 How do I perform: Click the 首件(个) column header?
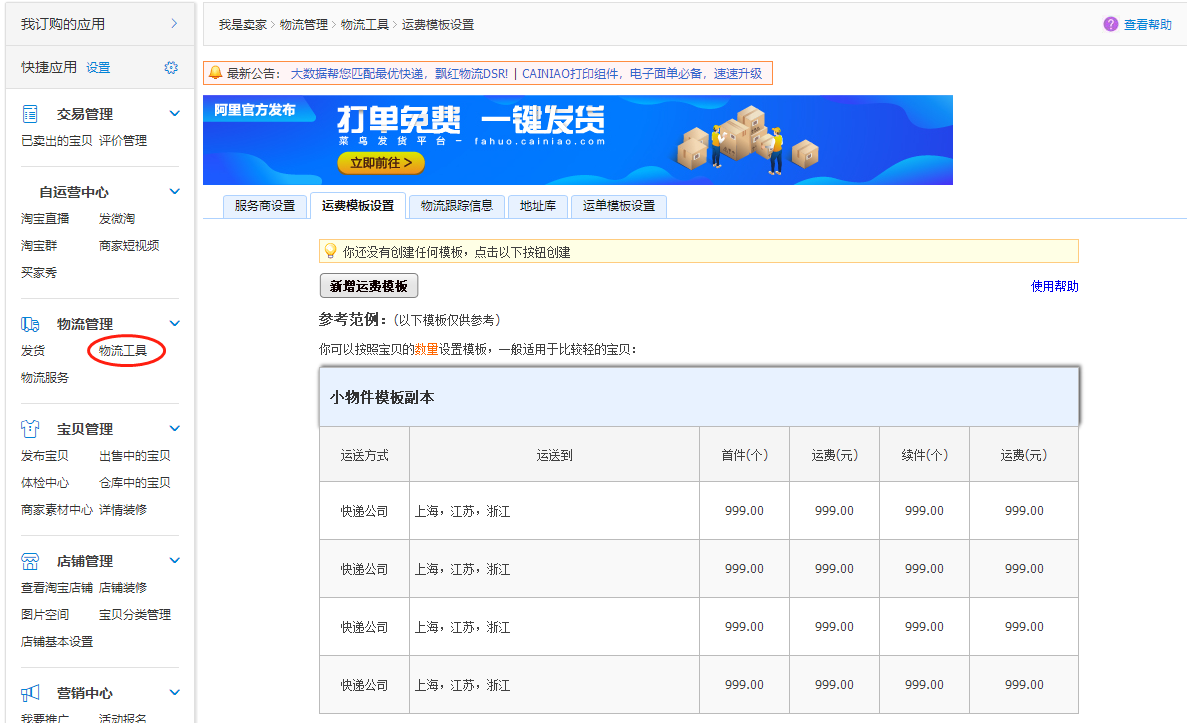744,455
